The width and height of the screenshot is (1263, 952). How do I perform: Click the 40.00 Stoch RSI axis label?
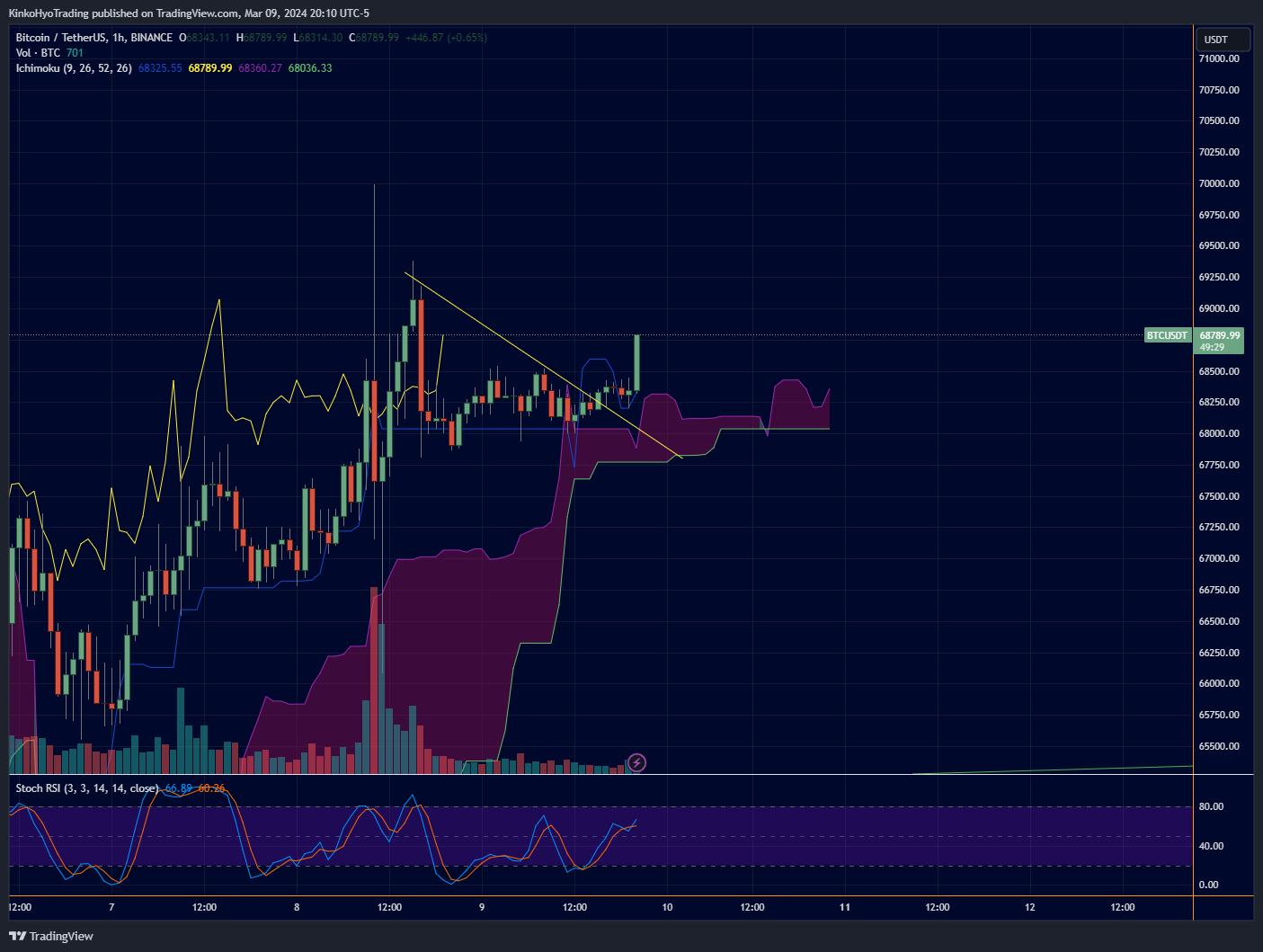coord(1211,846)
